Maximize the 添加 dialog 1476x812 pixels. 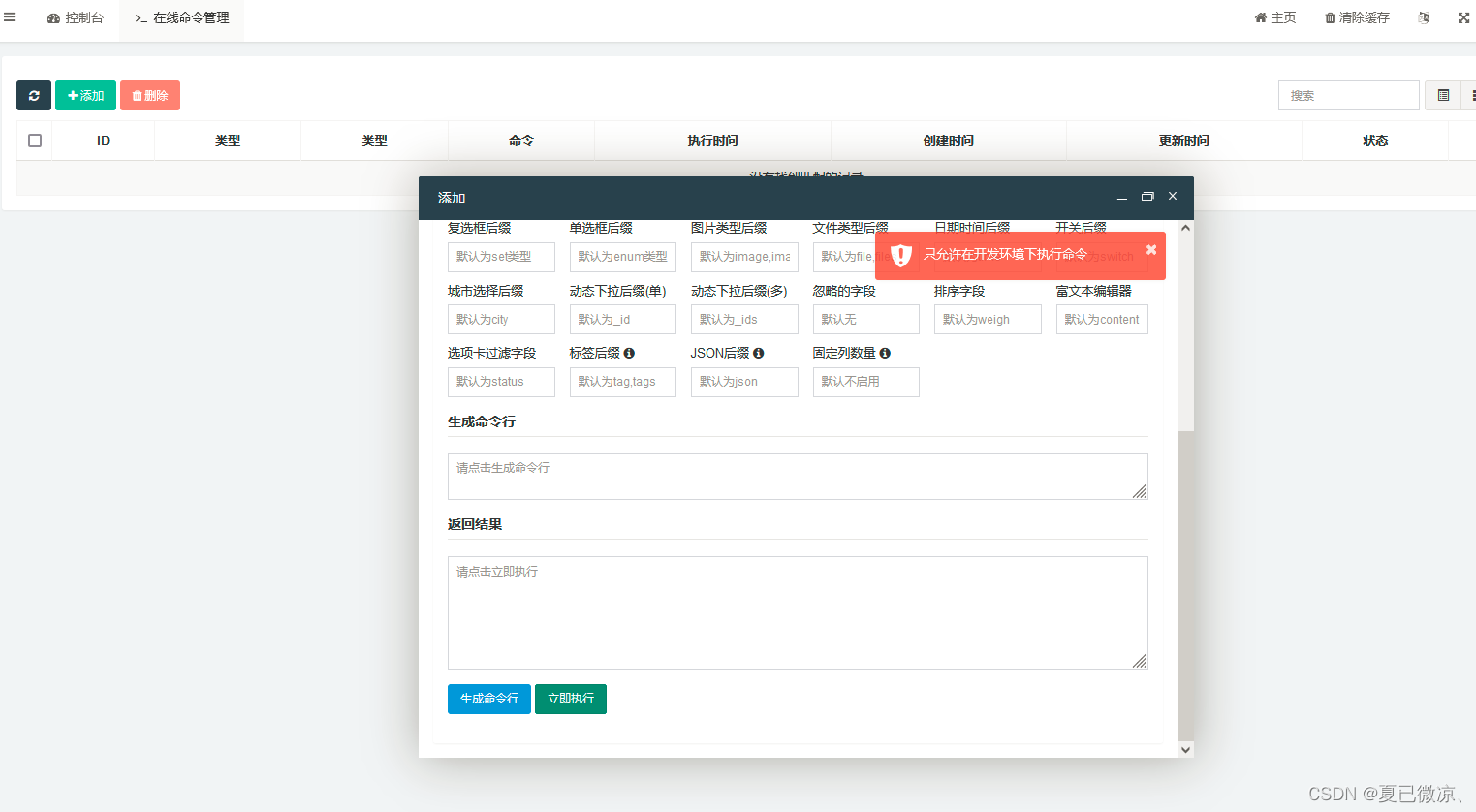click(x=1147, y=197)
